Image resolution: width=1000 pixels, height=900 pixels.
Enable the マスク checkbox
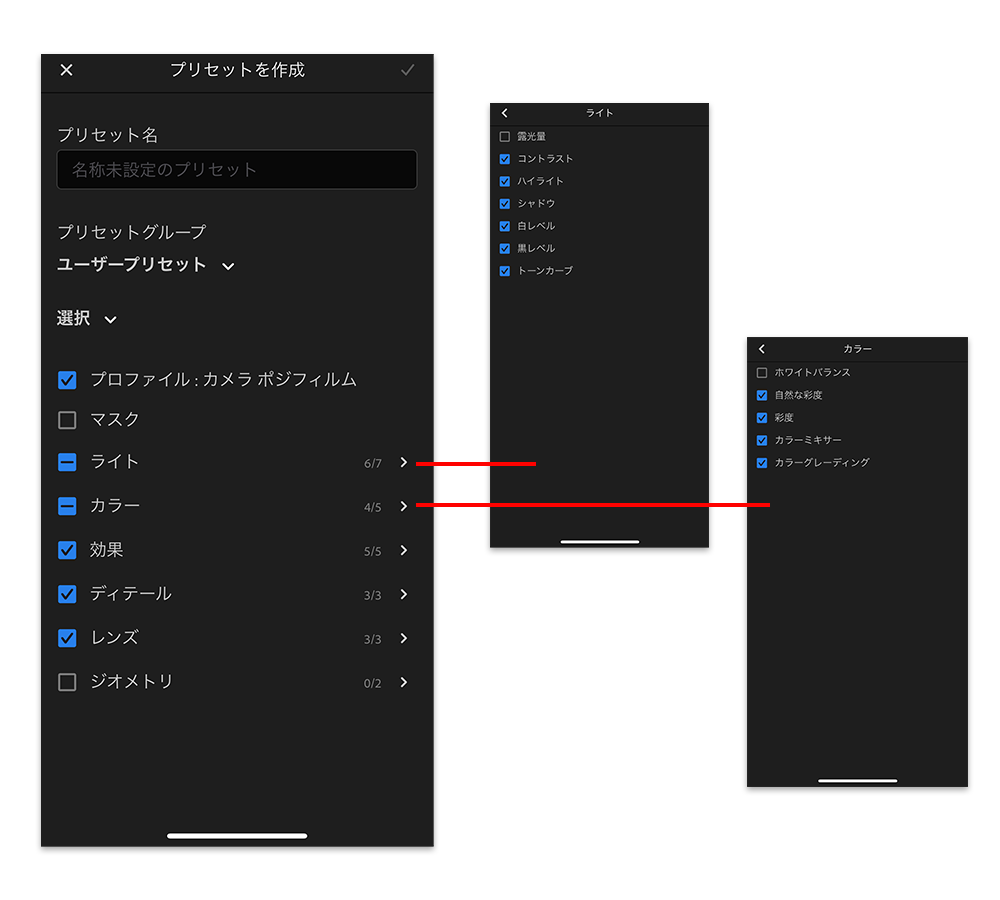pyautogui.click(x=67, y=420)
